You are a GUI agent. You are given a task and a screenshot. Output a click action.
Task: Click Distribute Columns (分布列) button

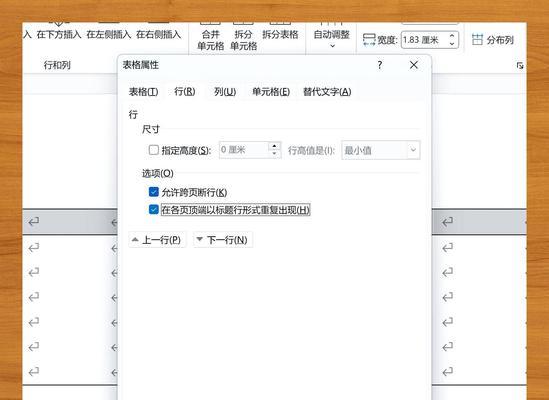point(493,40)
